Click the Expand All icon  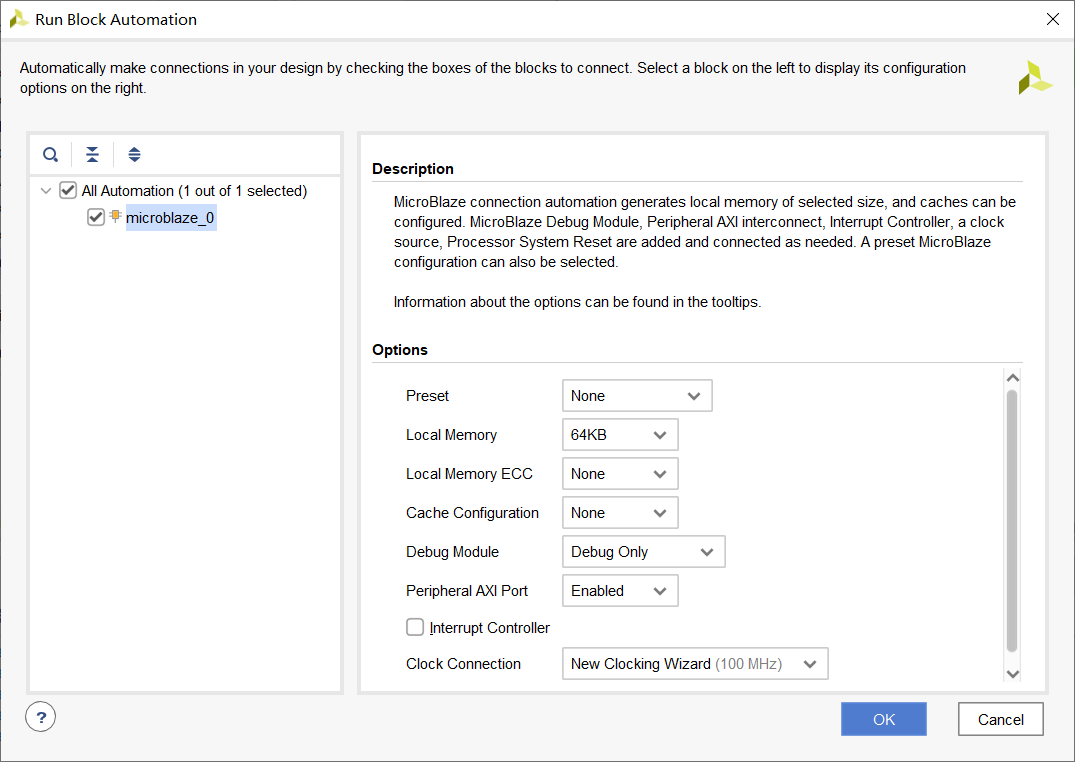pyautogui.click(x=134, y=155)
